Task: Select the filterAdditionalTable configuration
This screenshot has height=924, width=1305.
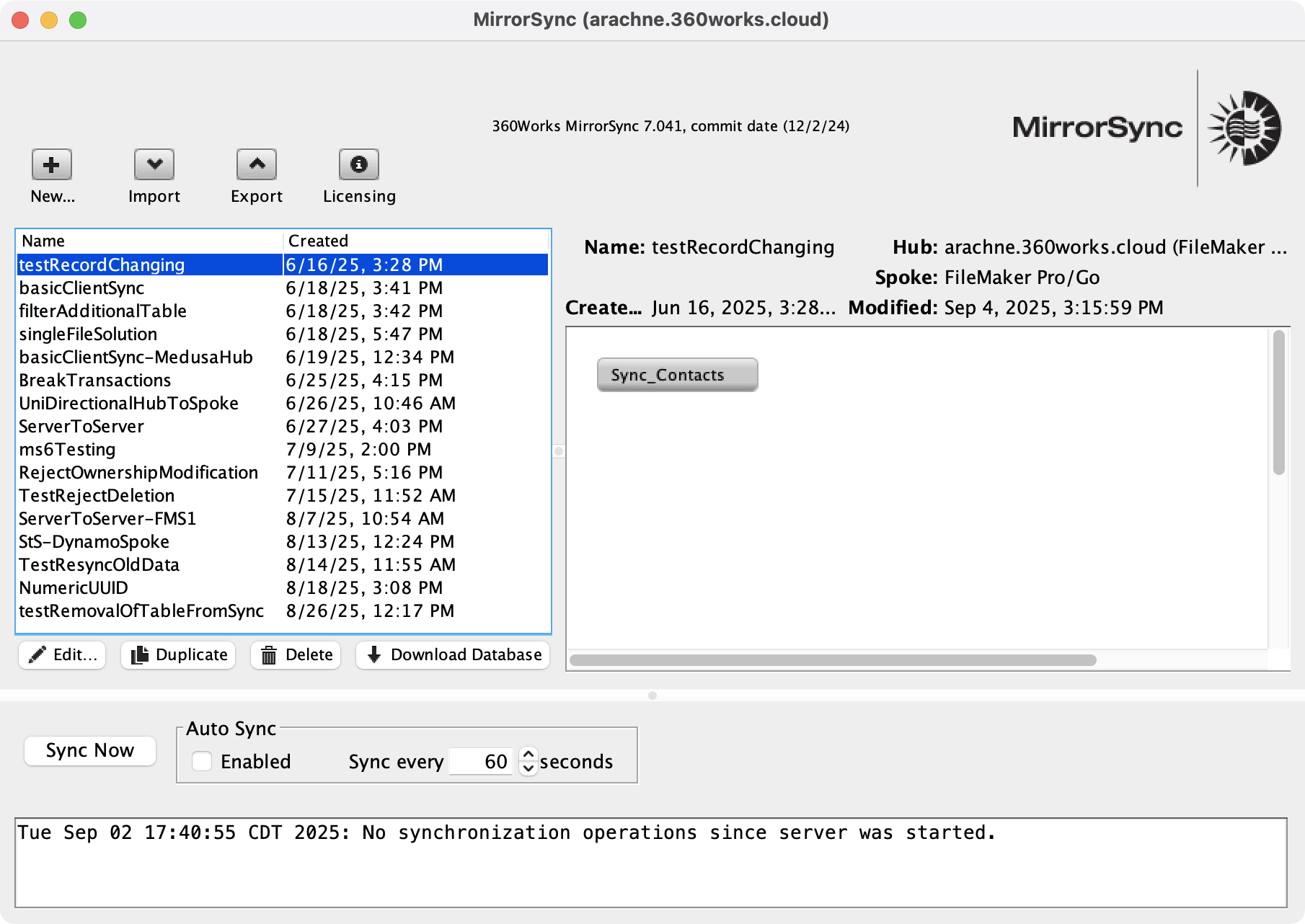Action: pos(283,311)
